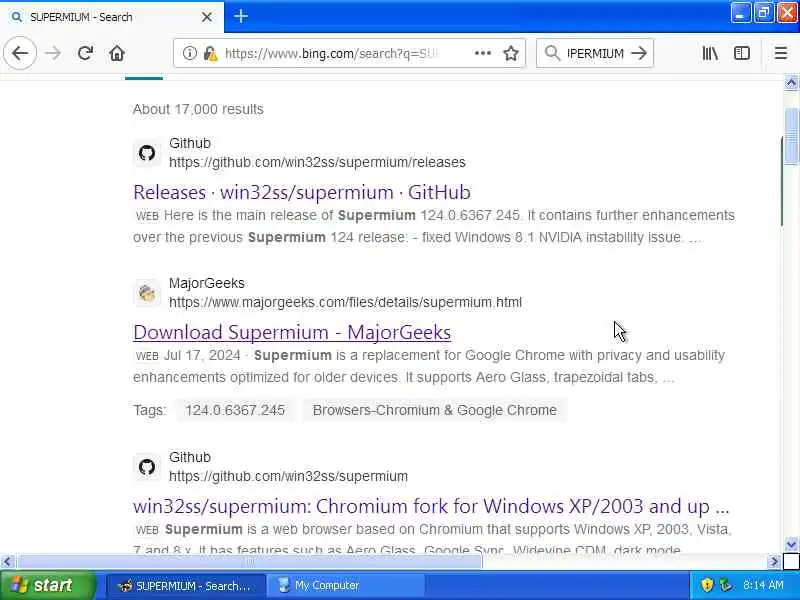Viewport: 800px width, 600px height.
Task: Switch to SUPERMIUM - Search taskbar button
Action: (x=186, y=586)
